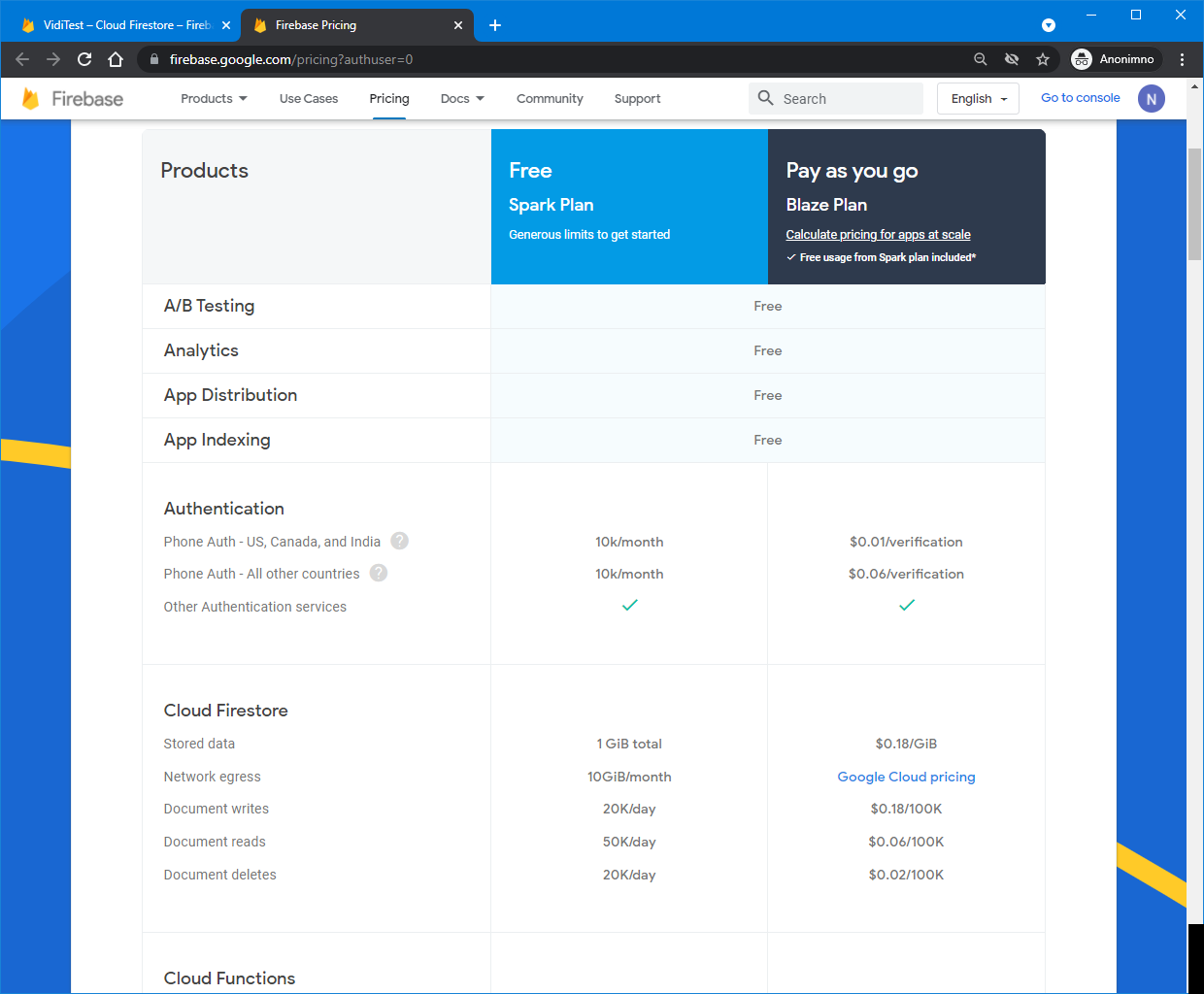This screenshot has width=1204, height=994.
Task: Focus the Search input field
Action: point(836,98)
